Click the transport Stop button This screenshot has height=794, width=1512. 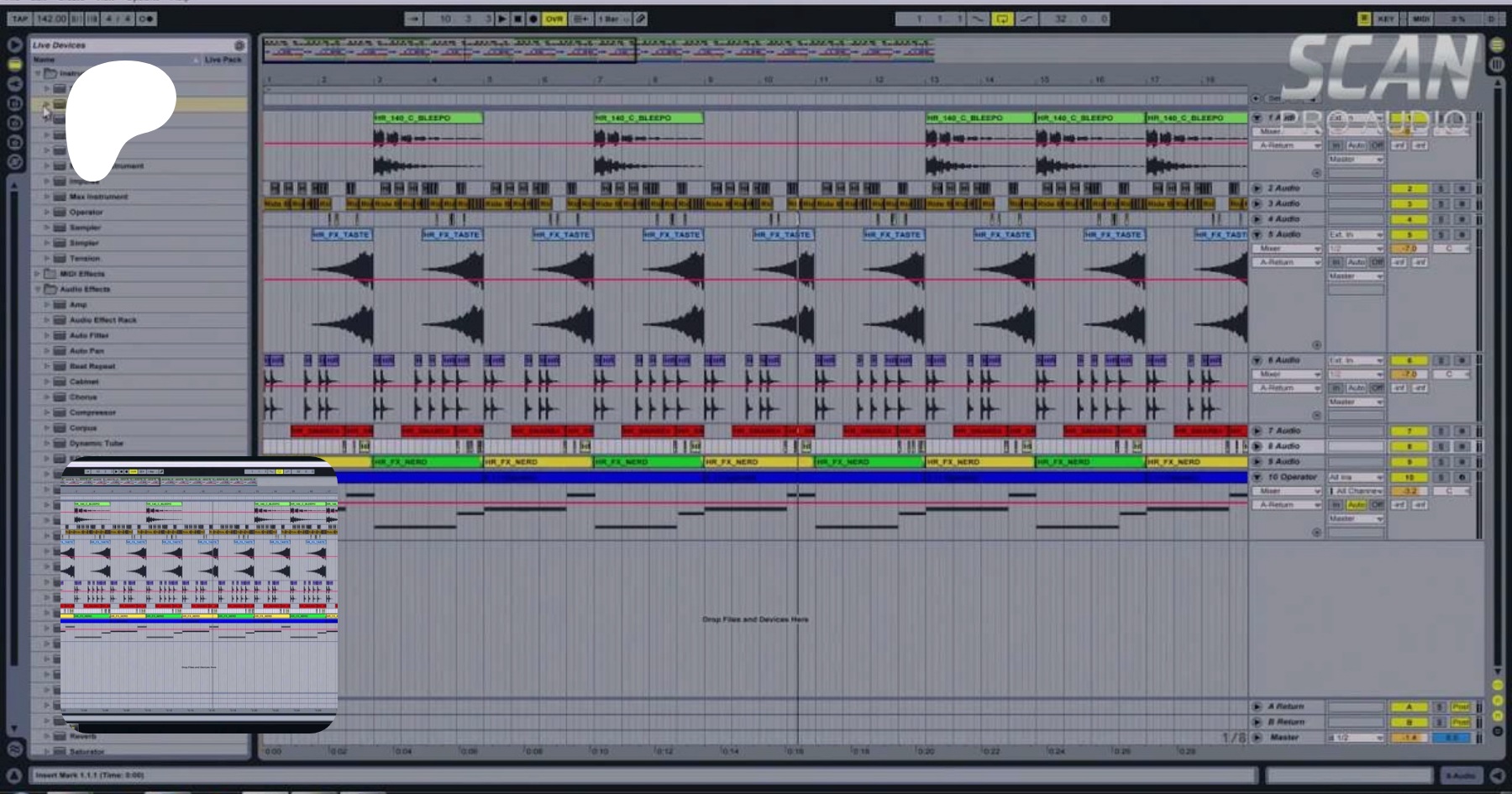pyautogui.click(x=517, y=18)
